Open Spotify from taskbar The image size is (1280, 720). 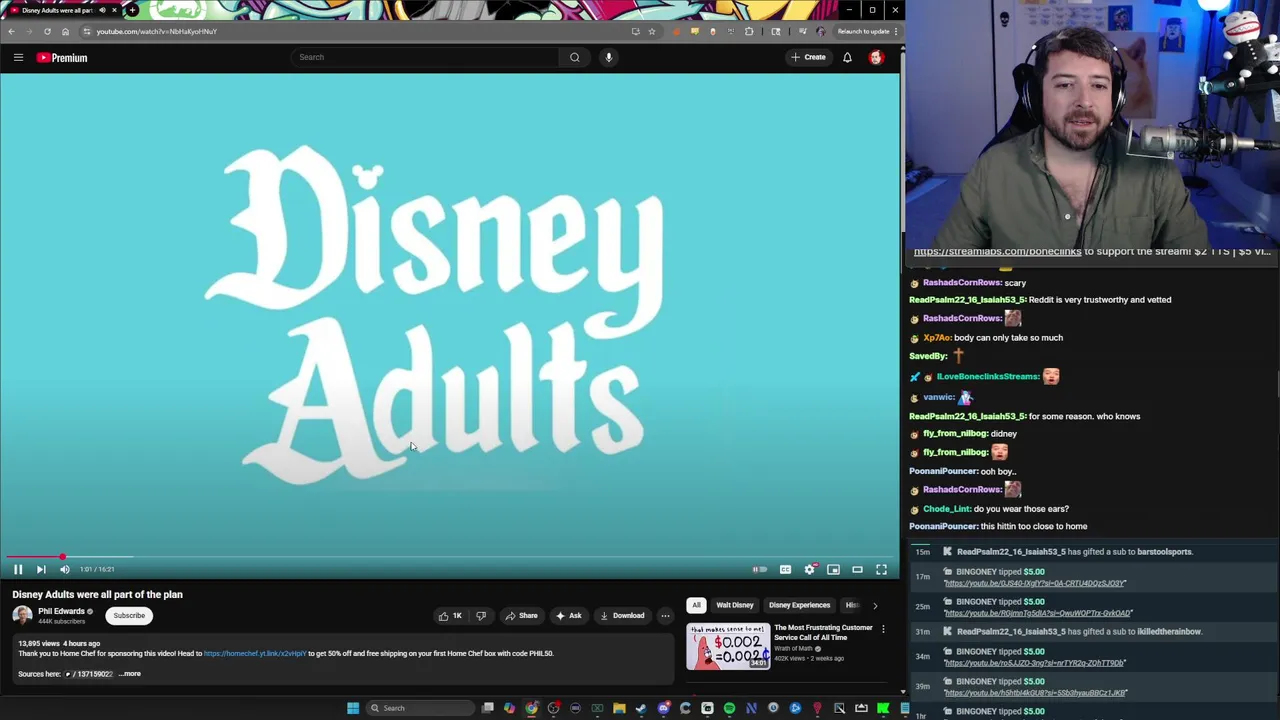(x=729, y=708)
